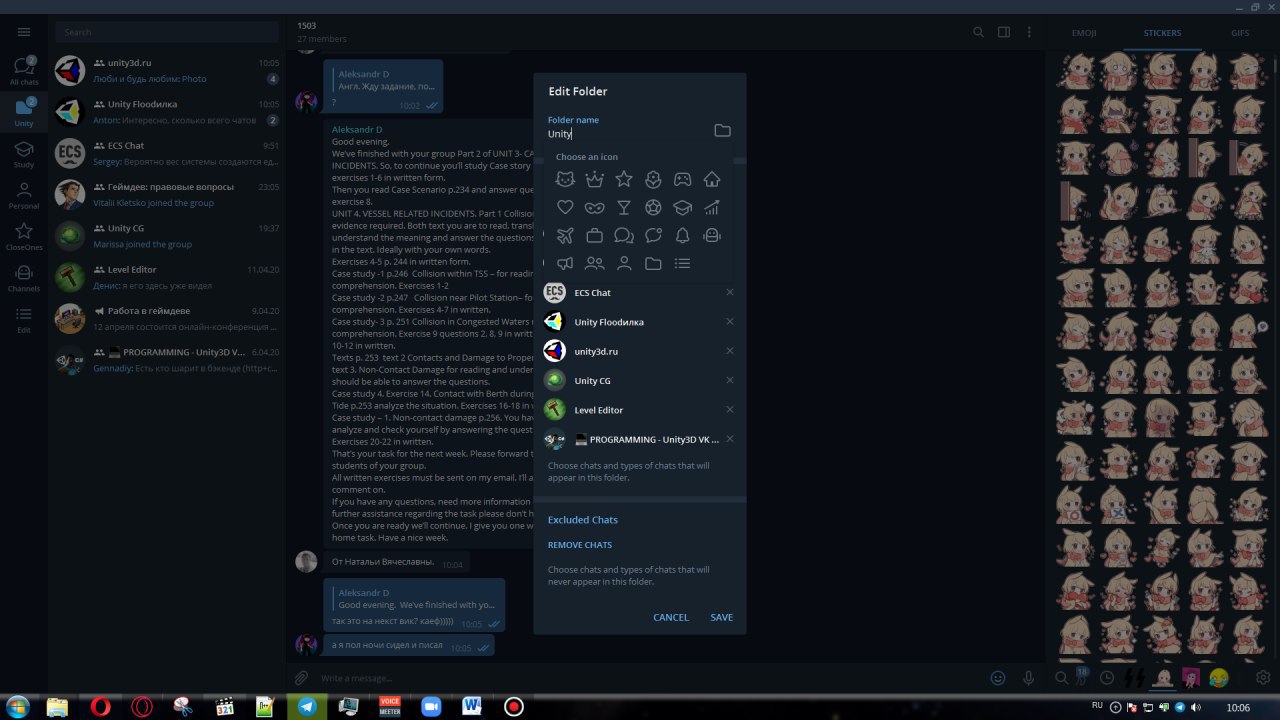Viewport: 1280px width, 720px height.
Task: Choose the cat face folder icon
Action: pyautogui.click(x=565, y=179)
